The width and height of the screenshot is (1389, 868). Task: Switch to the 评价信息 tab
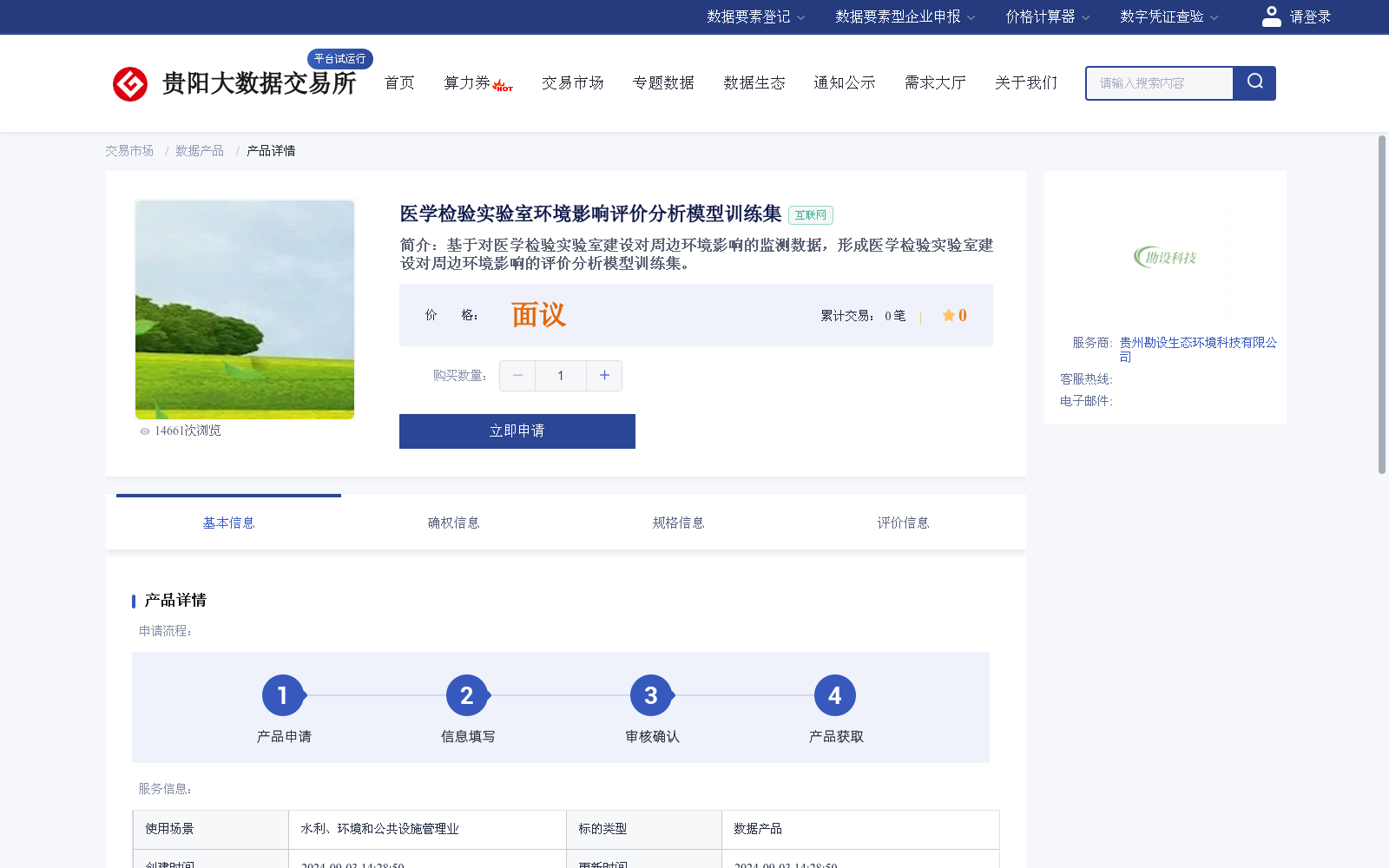903,523
